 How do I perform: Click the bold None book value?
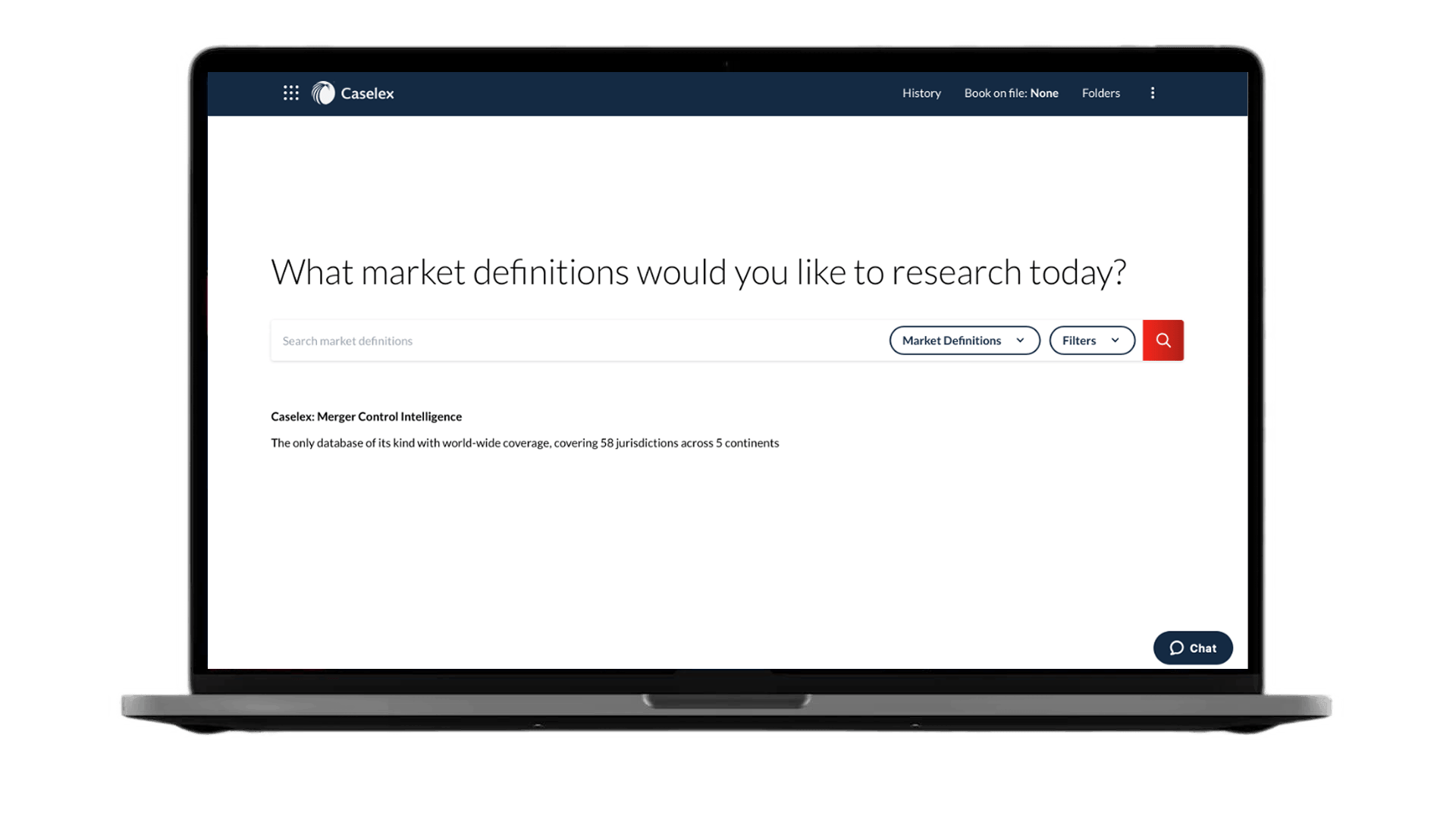[x=1044, y=93]
